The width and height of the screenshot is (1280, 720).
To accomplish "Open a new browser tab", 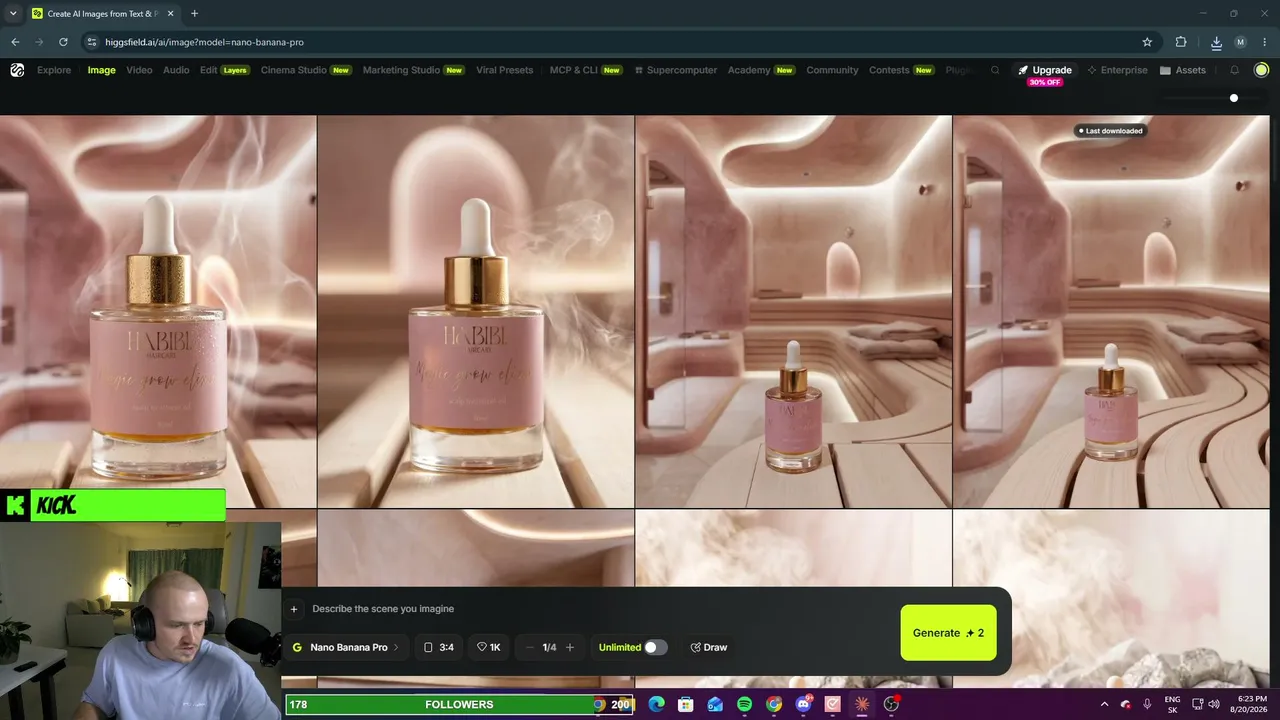I will [x=194, y=14].
